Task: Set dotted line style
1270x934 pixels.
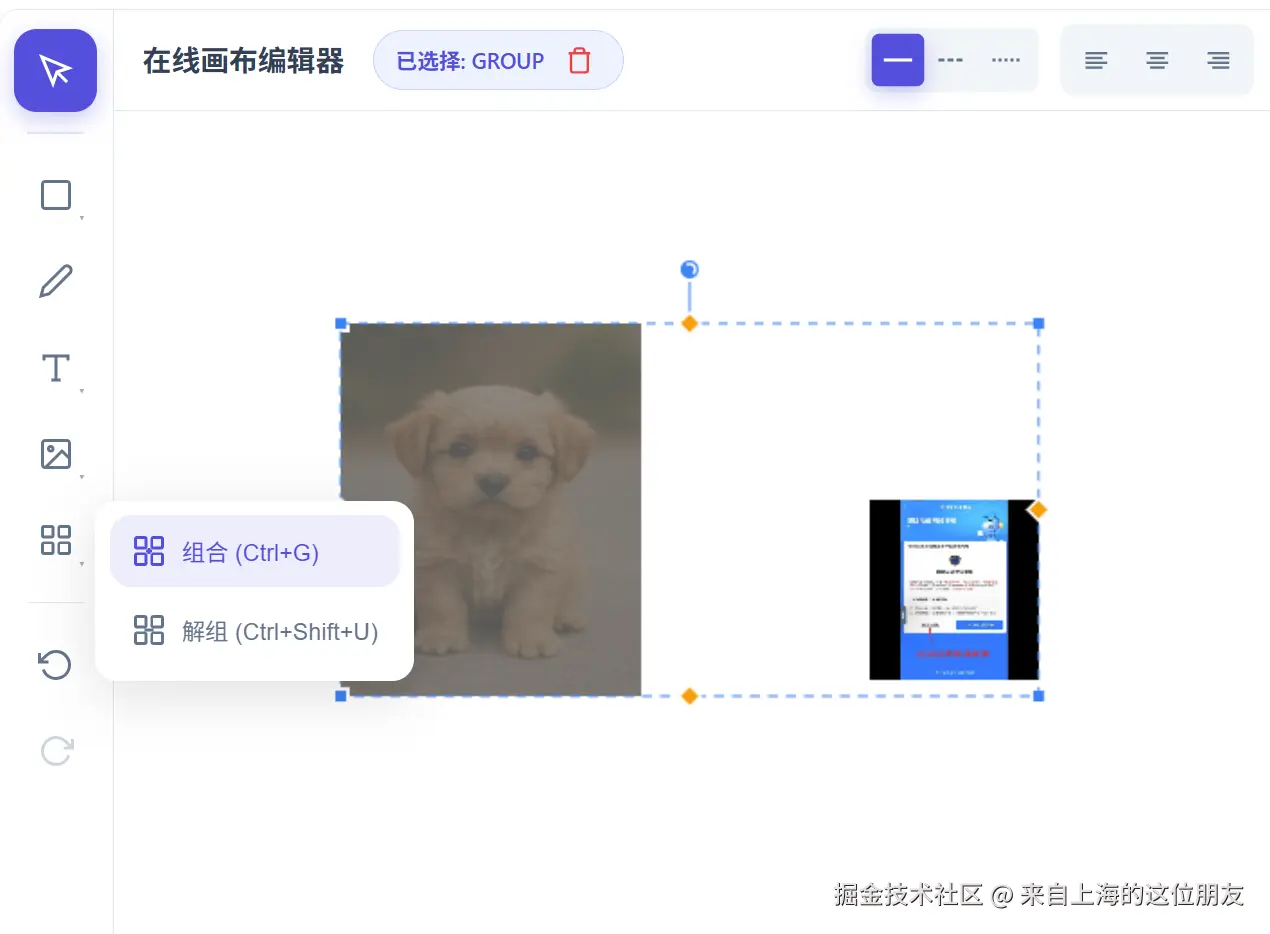Action: point(1006,60)
